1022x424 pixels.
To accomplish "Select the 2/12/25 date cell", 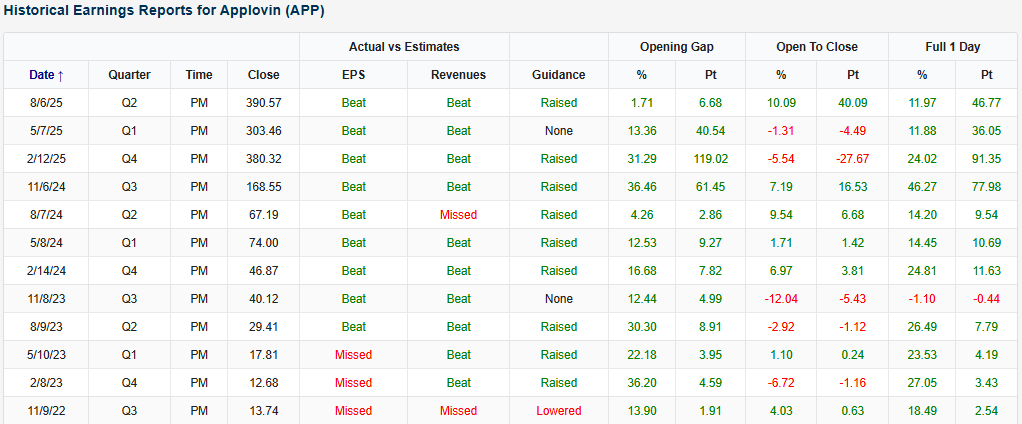I will (46, 159).
